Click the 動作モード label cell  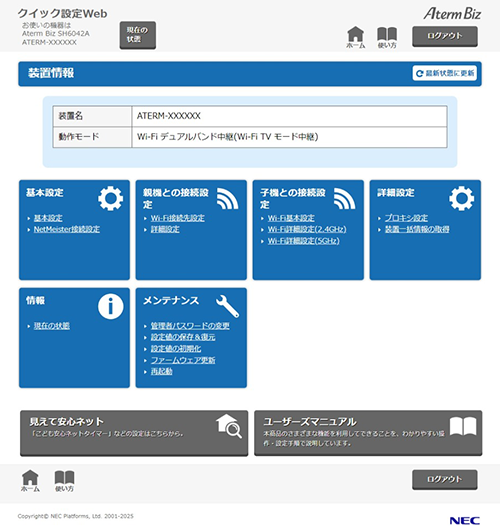point(92,137)
